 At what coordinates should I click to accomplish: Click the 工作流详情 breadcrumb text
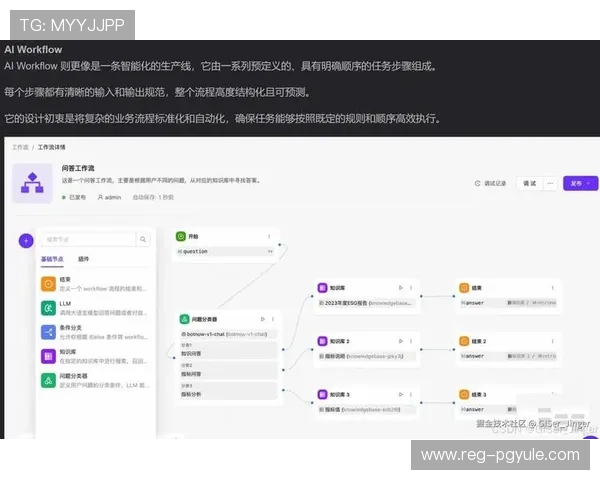[x=51, y=147]
